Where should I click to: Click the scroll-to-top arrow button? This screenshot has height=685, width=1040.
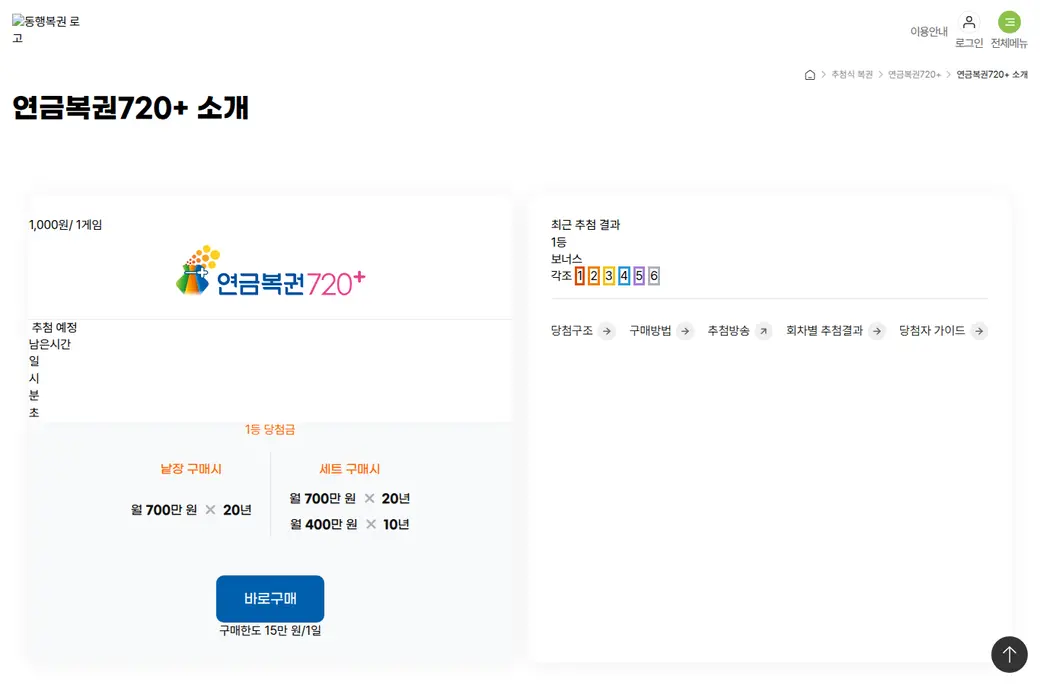coord(1009,654)
